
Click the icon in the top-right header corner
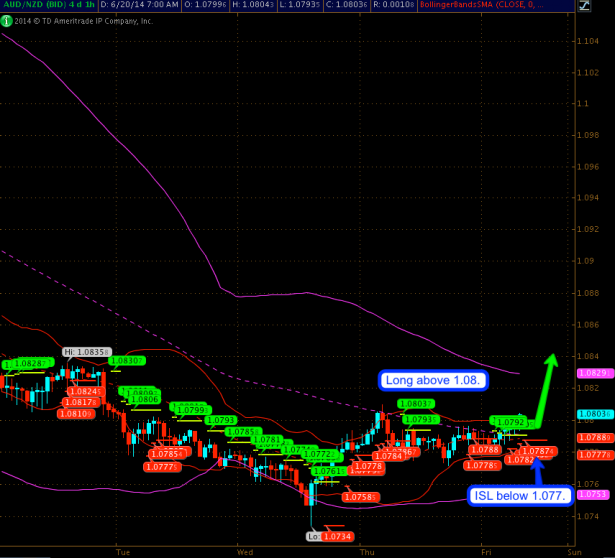pyautogui.click(x=586, y=6)
